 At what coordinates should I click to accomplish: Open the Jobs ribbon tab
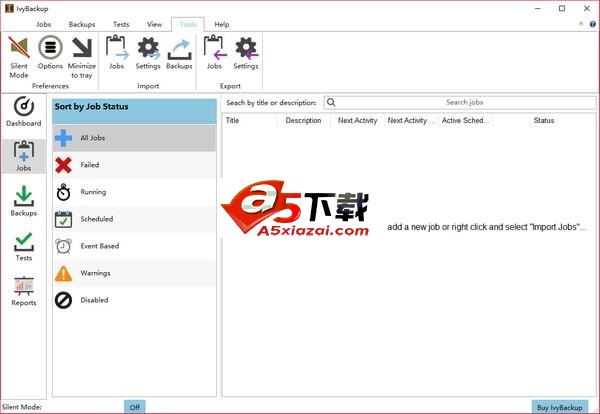point(44,24)
